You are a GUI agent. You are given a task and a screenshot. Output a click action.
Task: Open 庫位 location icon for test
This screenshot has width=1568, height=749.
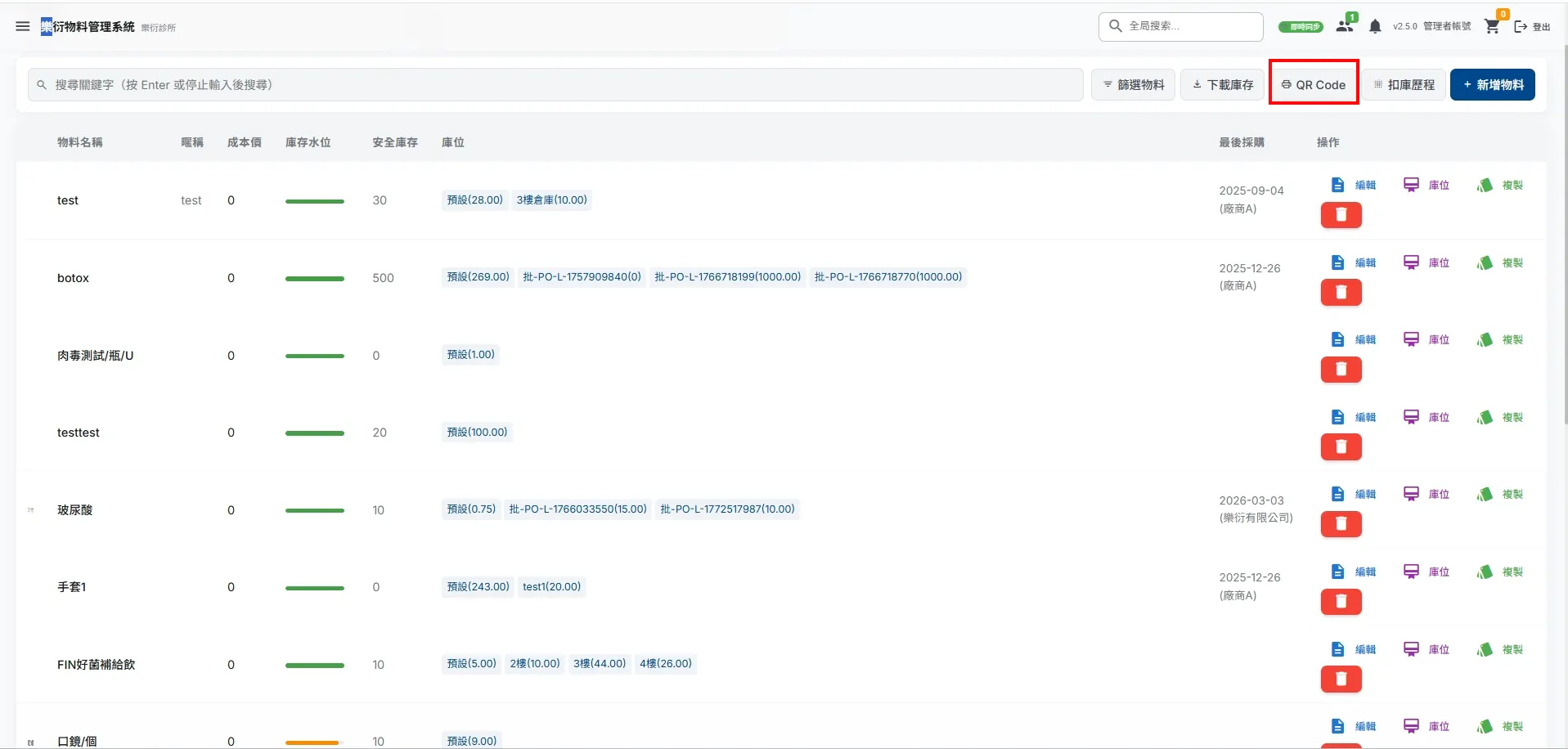[x=1411, y=185]
